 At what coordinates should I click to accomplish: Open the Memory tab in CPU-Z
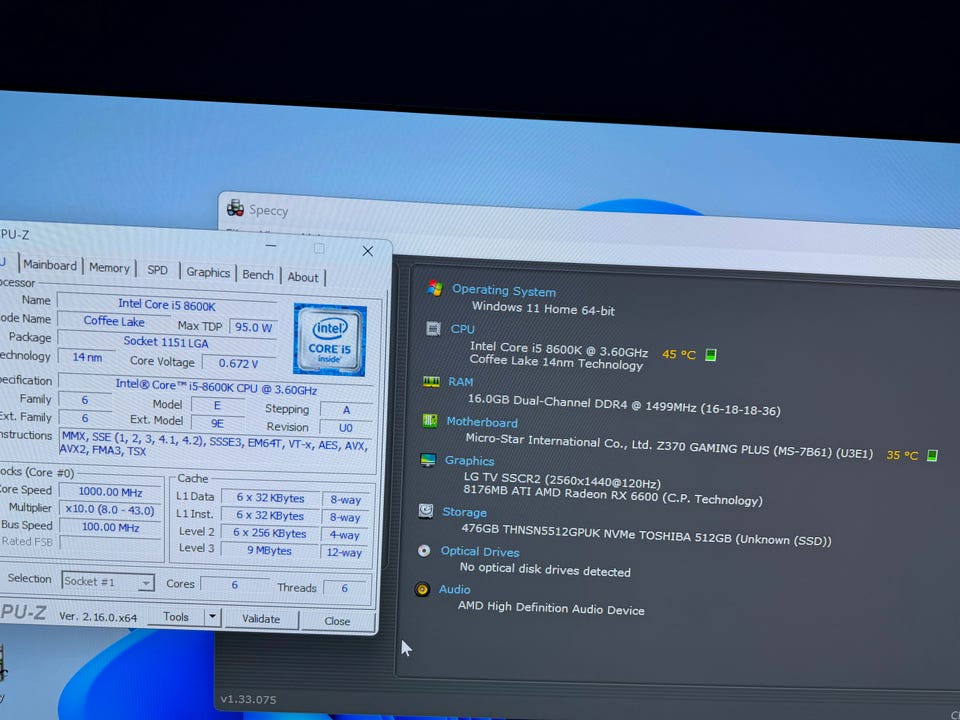(x=109, y=268)
